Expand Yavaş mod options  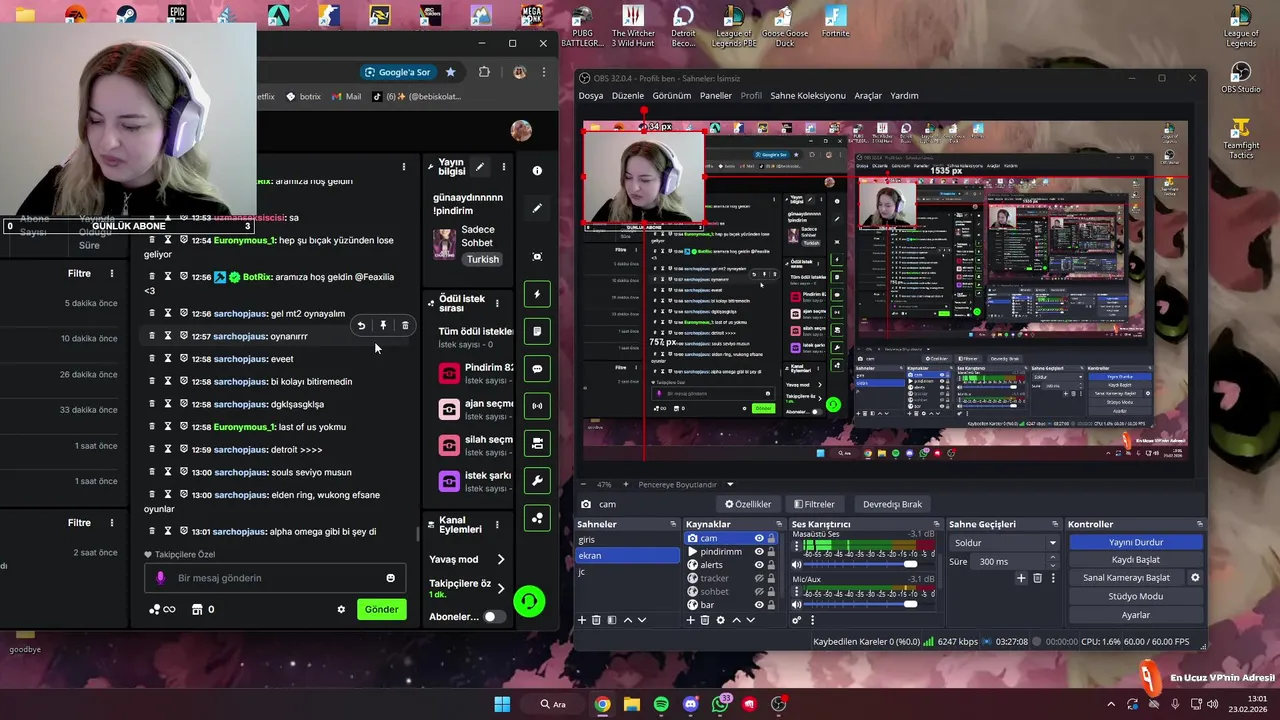[x=501, y=559]
